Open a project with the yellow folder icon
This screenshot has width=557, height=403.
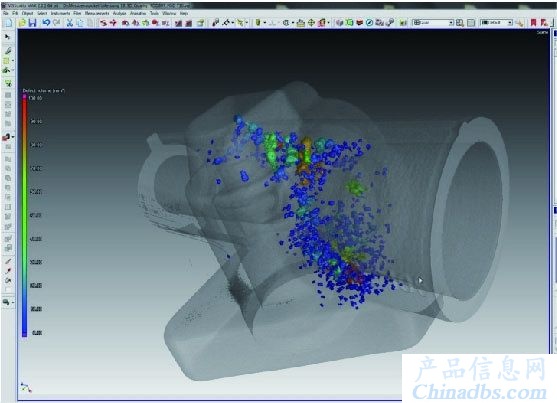click(x=22, y=23)
